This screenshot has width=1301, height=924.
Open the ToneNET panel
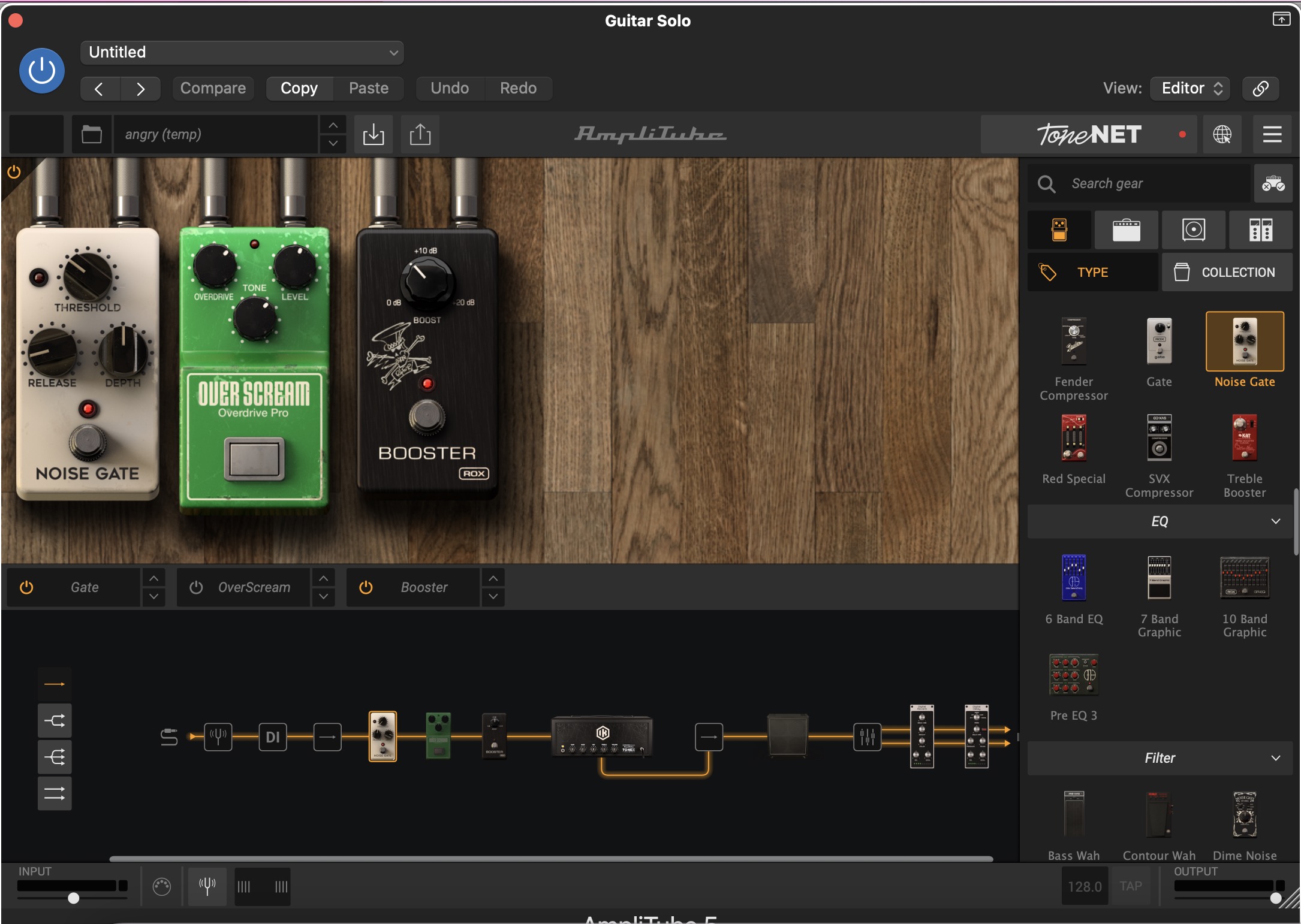click(x=1089, y=134)
